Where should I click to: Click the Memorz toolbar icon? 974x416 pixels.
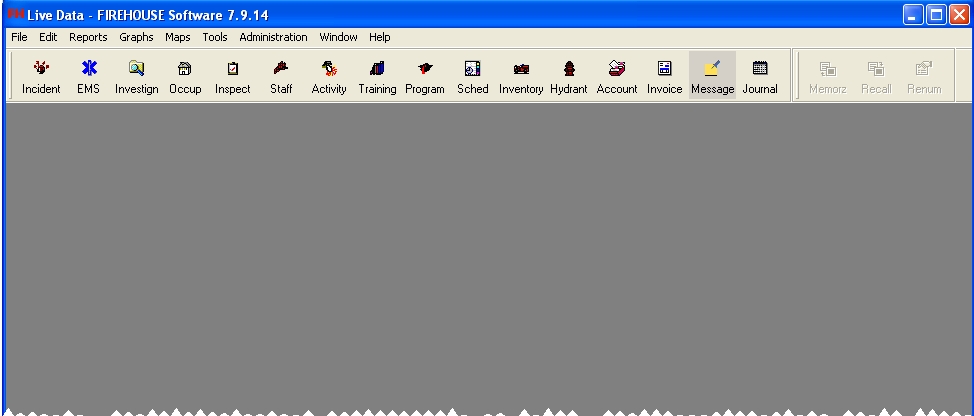click(x=827, y=76)
